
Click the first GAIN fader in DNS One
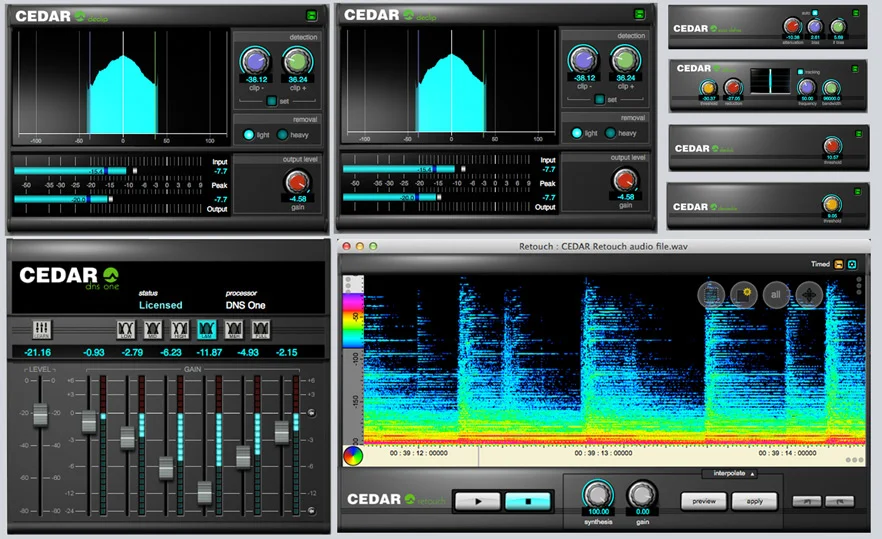(89, 422)
